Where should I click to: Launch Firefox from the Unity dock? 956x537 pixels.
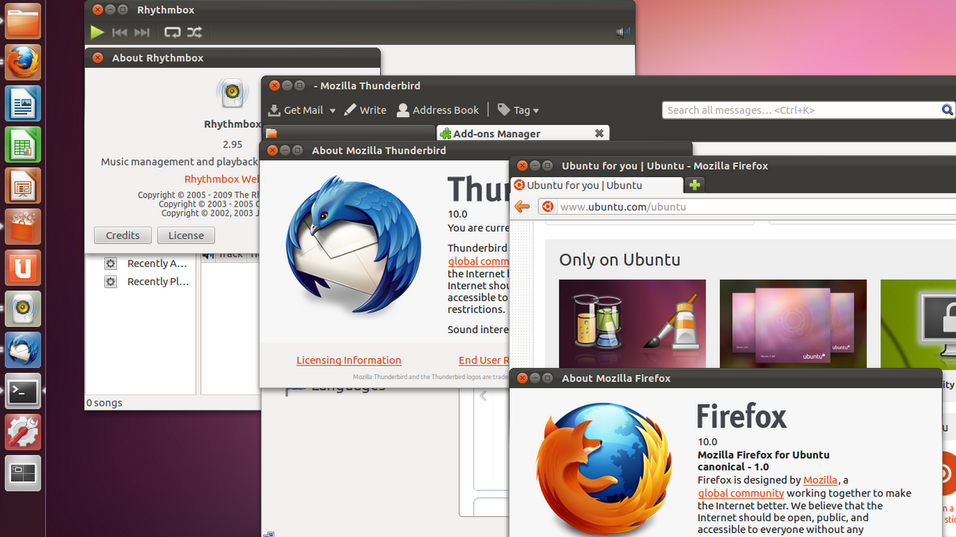tap(23, 62)
